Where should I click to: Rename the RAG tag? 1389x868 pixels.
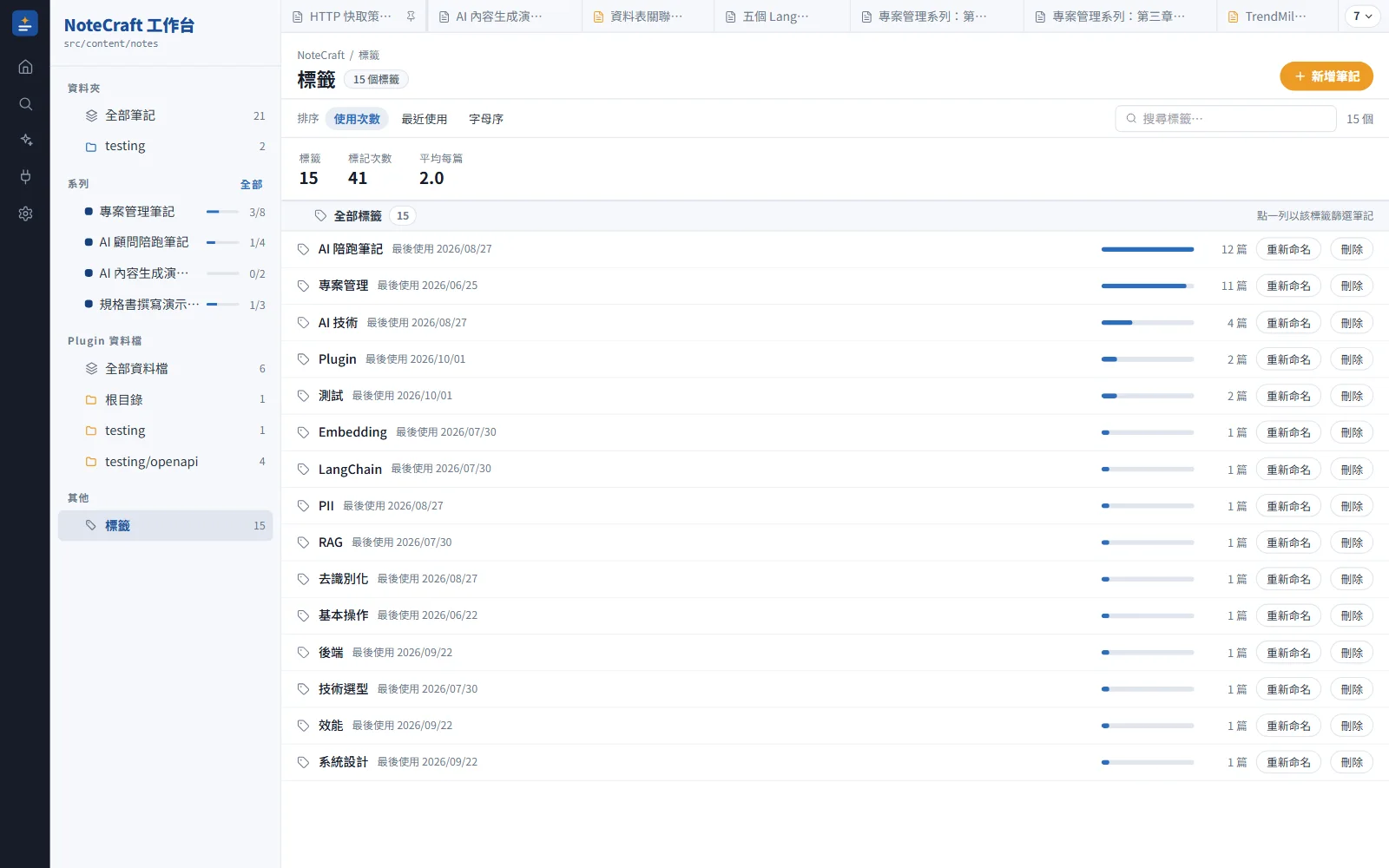[1288, 542]
